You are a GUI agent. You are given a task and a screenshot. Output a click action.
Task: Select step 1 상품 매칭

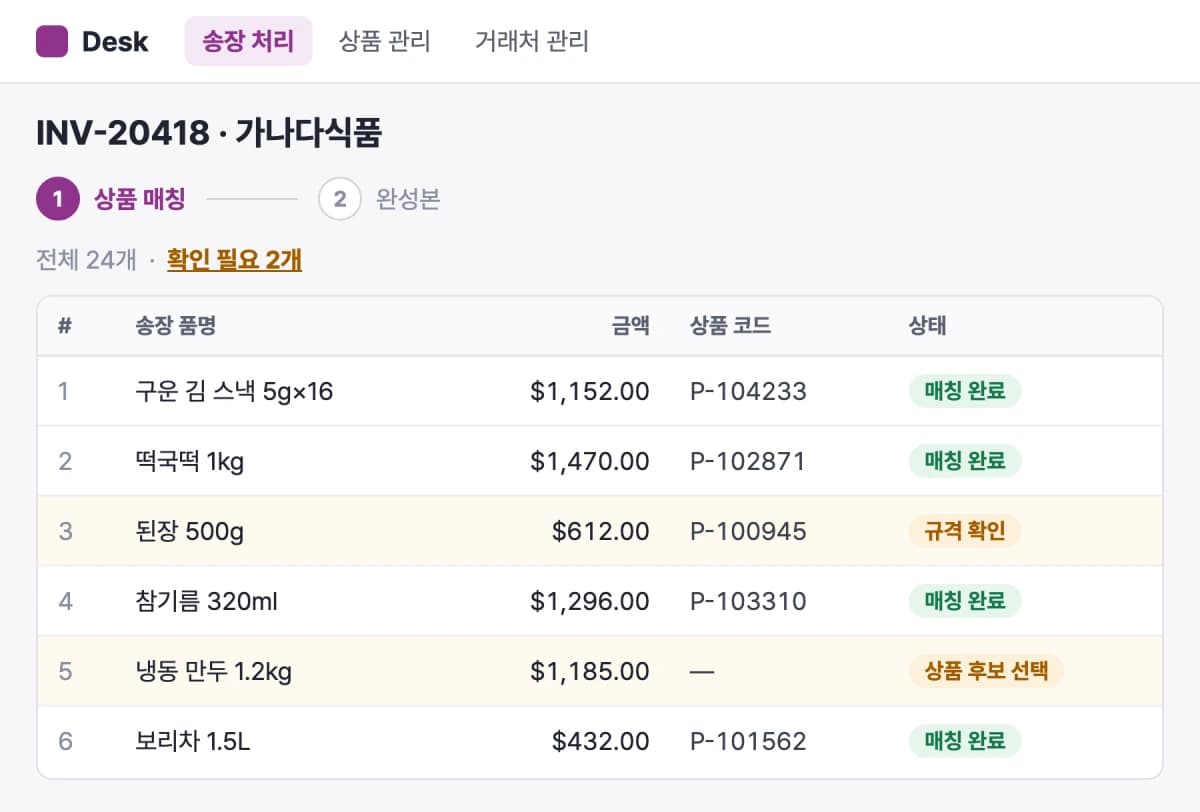pos(111,200)
